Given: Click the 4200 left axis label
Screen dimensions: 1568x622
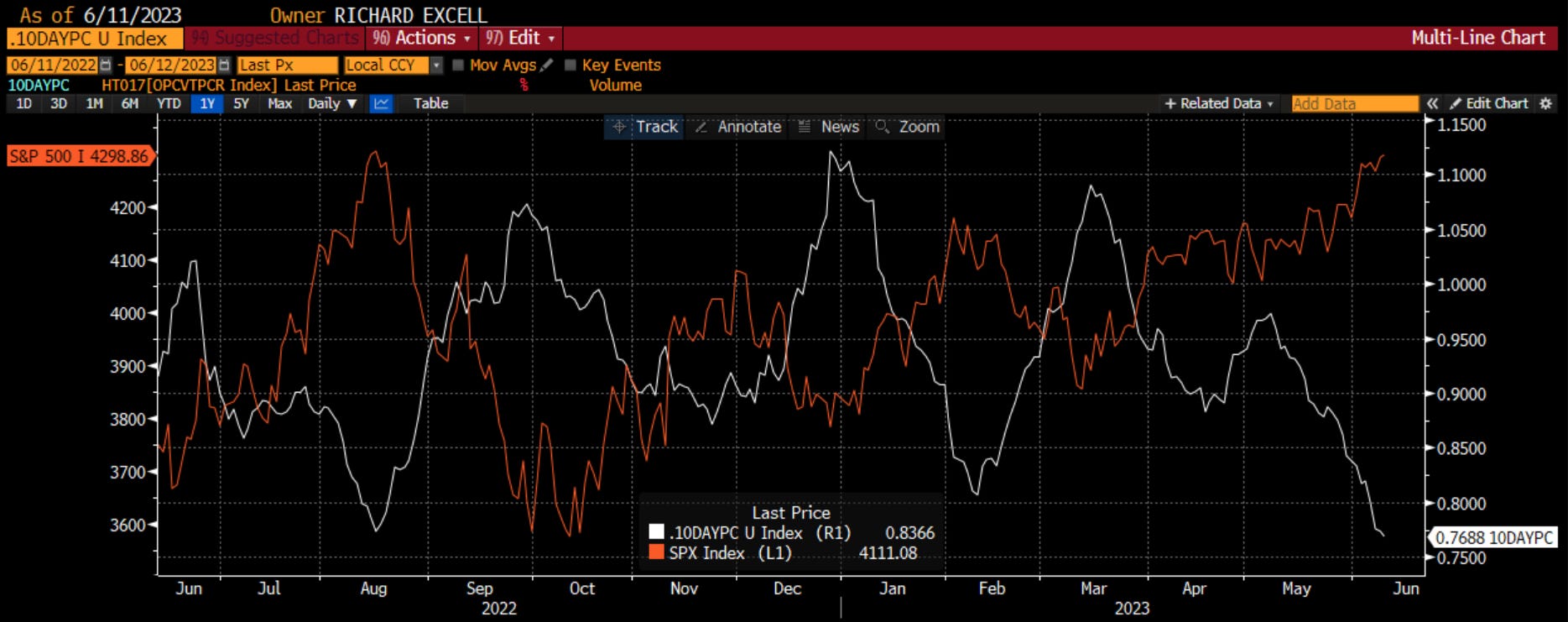Looking at the screenshot, I should (128, 207).
